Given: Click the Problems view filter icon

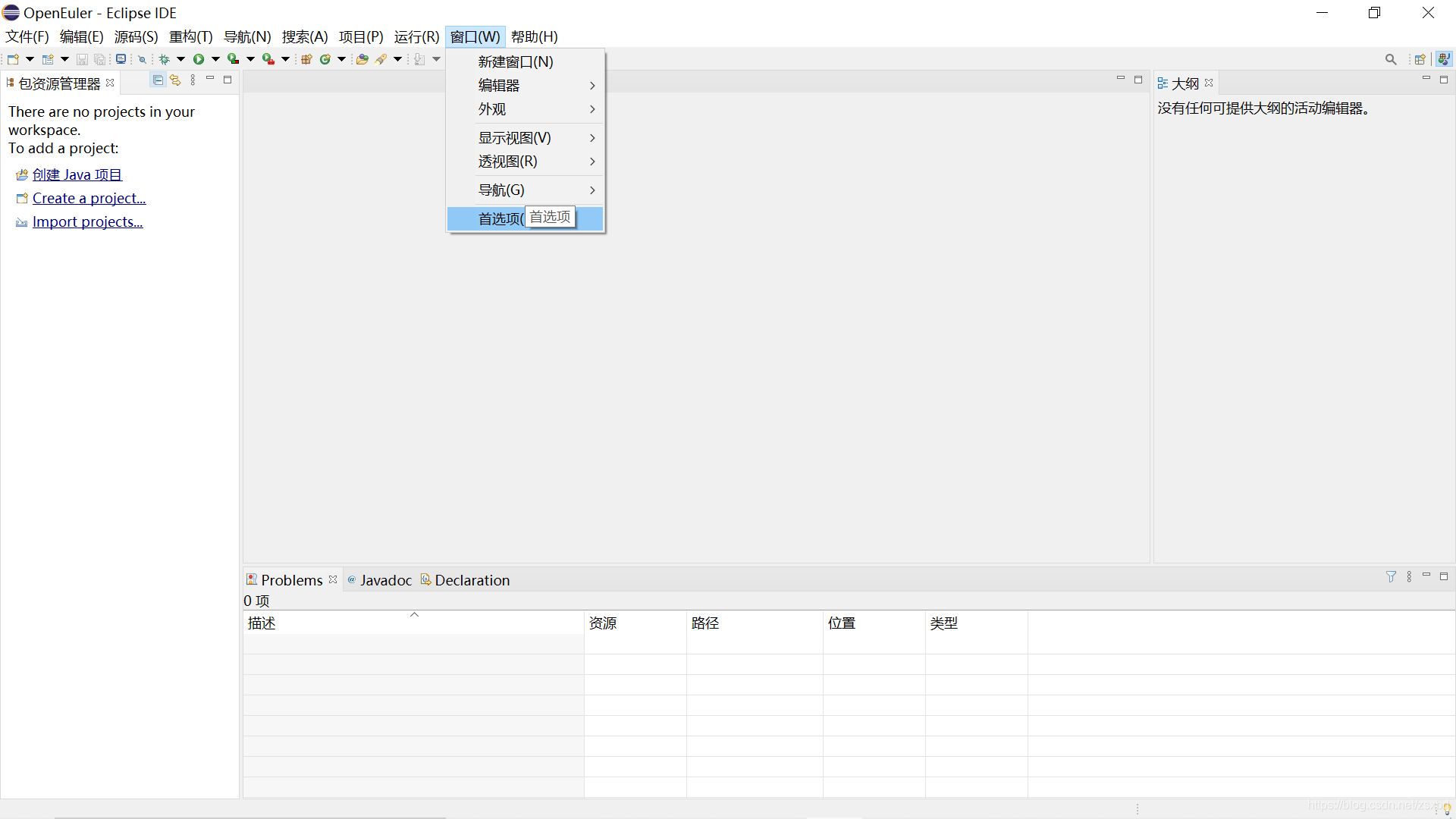Looking at the screenshot, I should pyautogui.click(x=1391, y=577).
